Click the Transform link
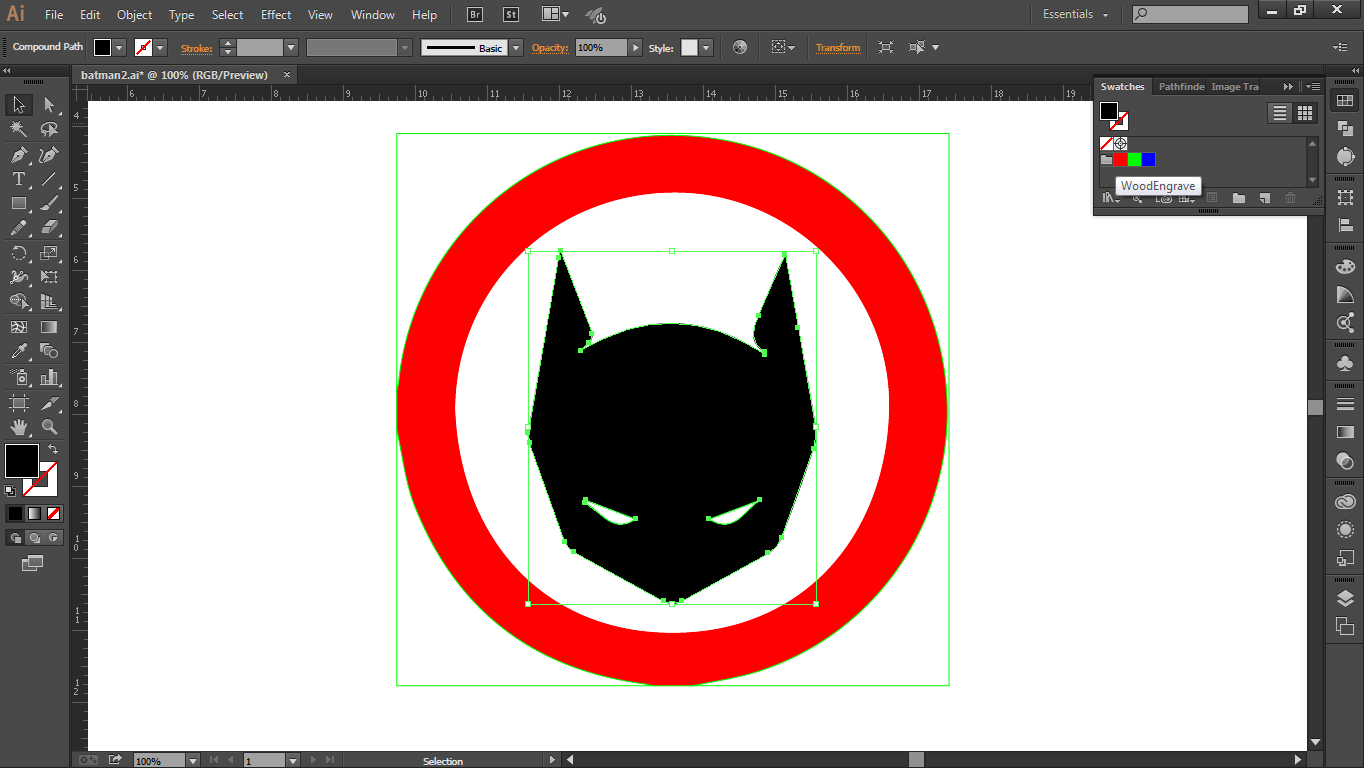1364x768 pixels. (x=838, y=48)
